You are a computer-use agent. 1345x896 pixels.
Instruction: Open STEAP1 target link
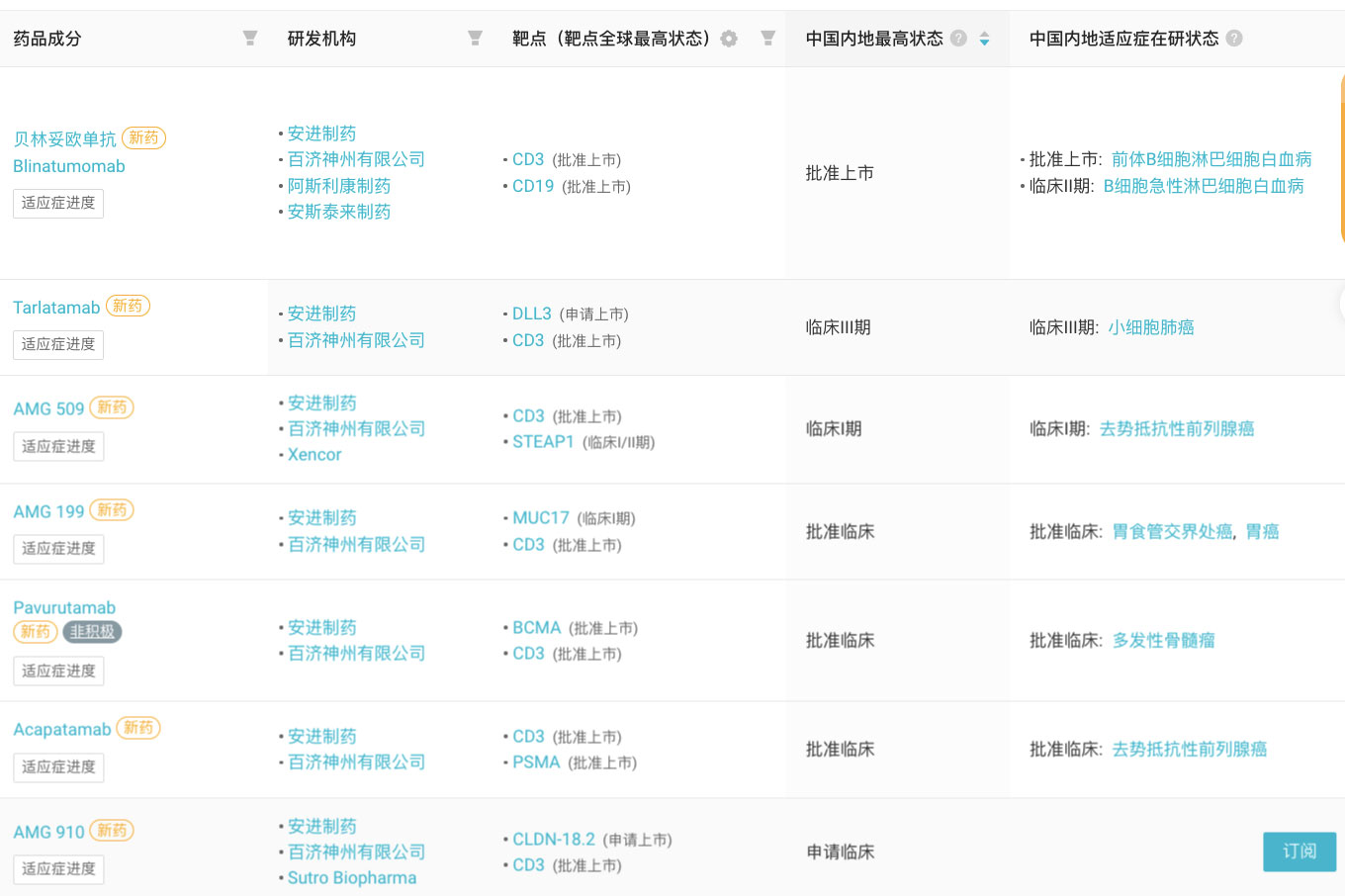(543, 442)
